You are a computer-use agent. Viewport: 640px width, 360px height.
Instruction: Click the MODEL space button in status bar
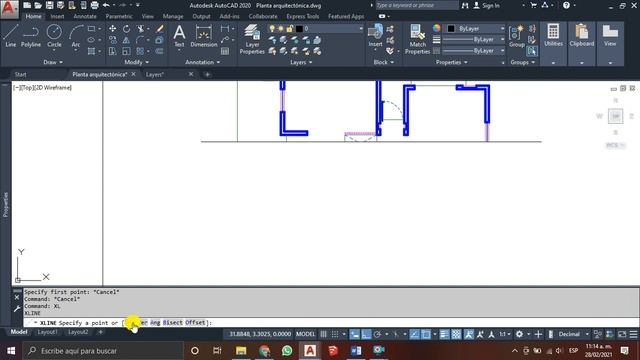305,334
